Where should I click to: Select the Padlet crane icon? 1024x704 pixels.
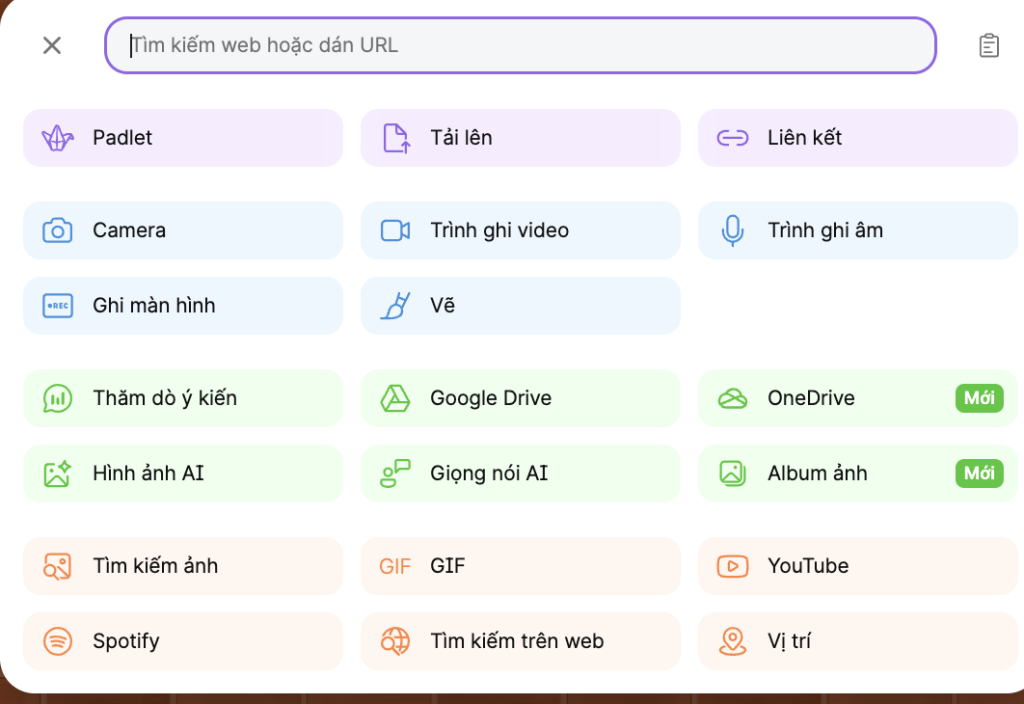coord(58,138)
